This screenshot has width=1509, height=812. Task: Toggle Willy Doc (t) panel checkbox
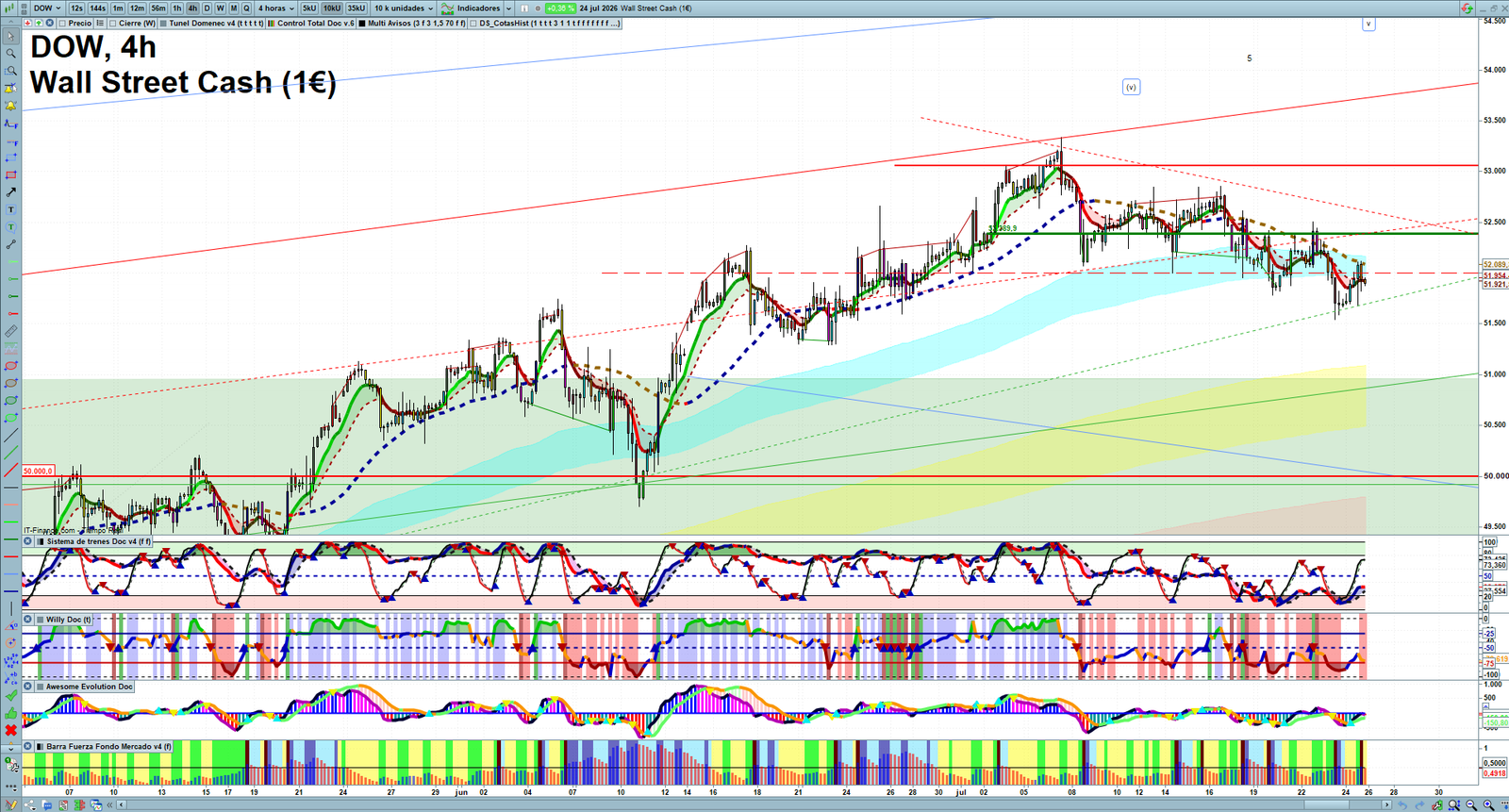tap(40, 620)
